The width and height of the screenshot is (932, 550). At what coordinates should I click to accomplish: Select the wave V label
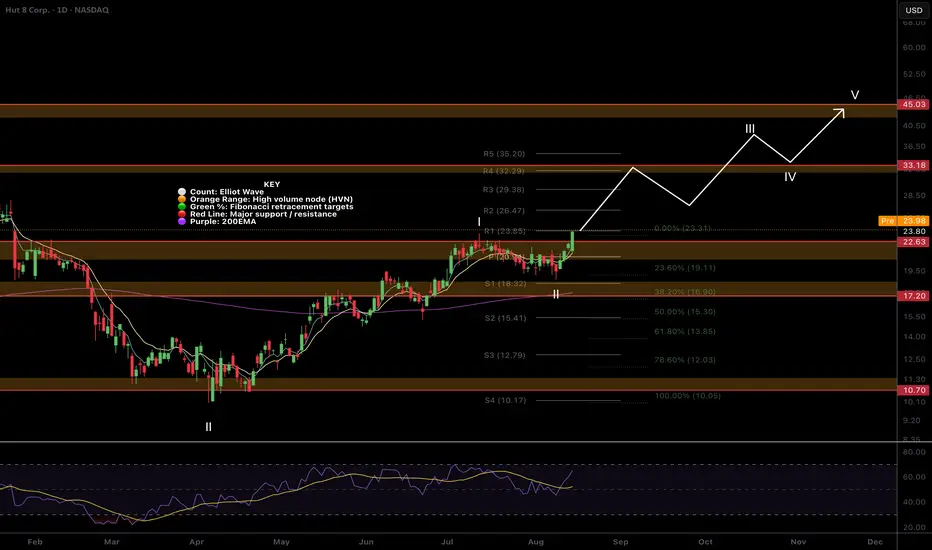(x=854, y=95)
